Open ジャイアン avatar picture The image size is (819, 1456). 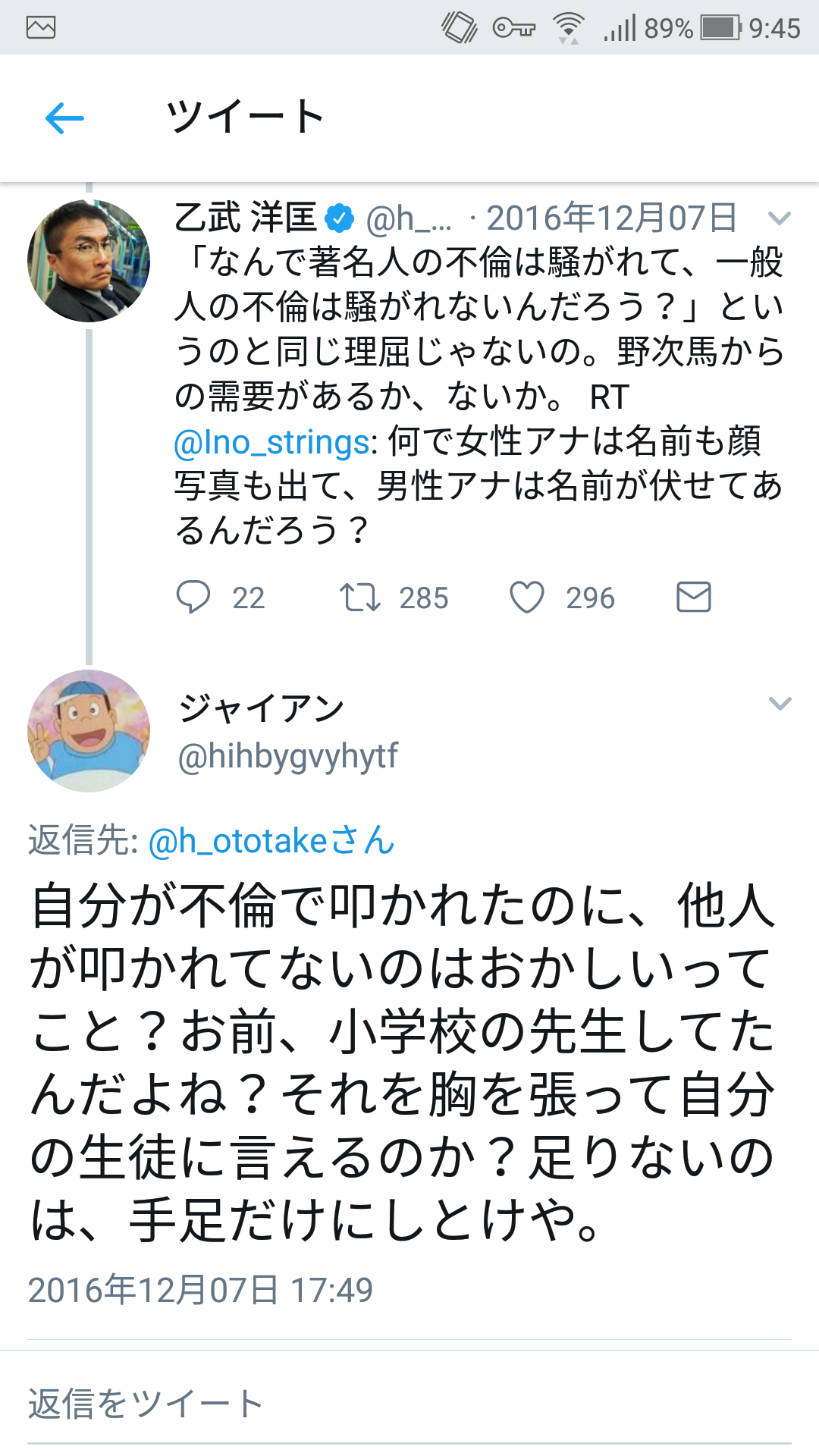pos(89,731)
